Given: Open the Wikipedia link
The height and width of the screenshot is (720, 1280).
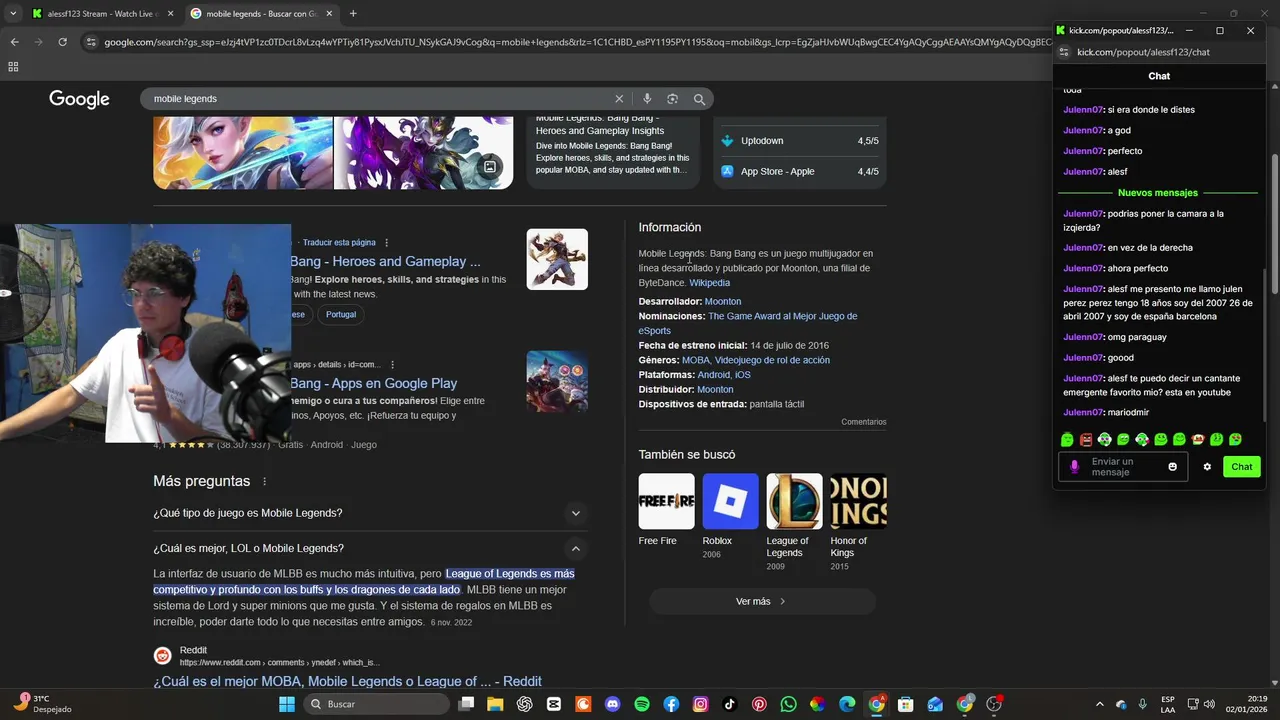Looking at the screenshot, I should click(709, 283).
